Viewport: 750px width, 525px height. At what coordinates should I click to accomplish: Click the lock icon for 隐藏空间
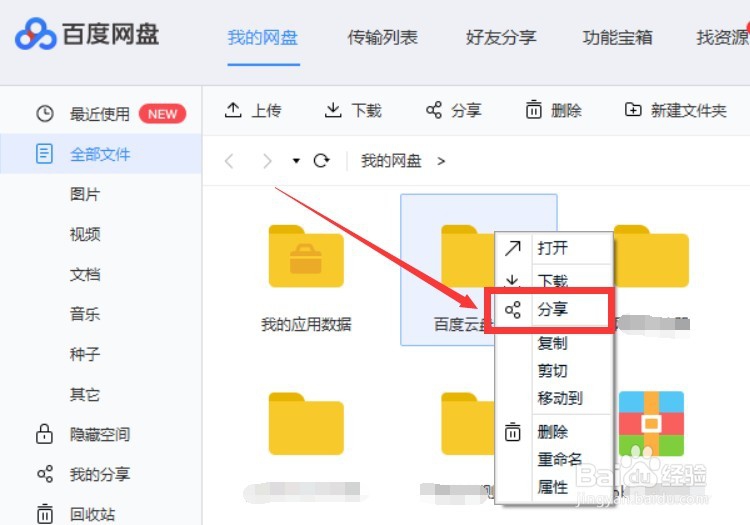point(44,434)
